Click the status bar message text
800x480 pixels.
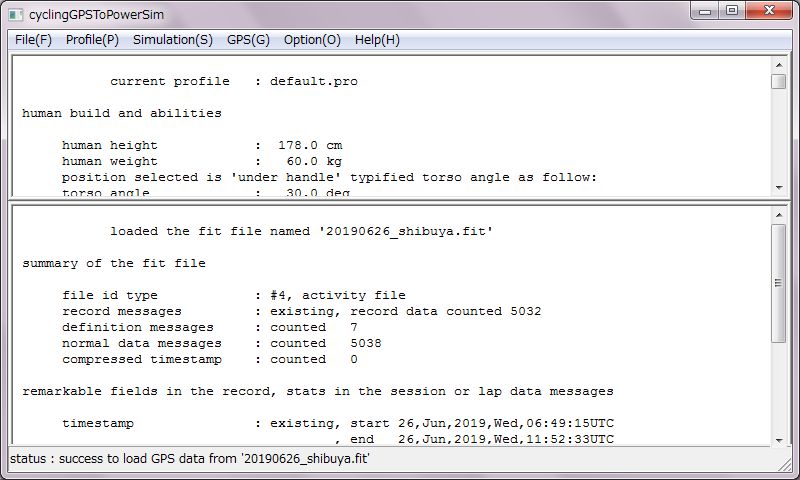pos(189,459)
